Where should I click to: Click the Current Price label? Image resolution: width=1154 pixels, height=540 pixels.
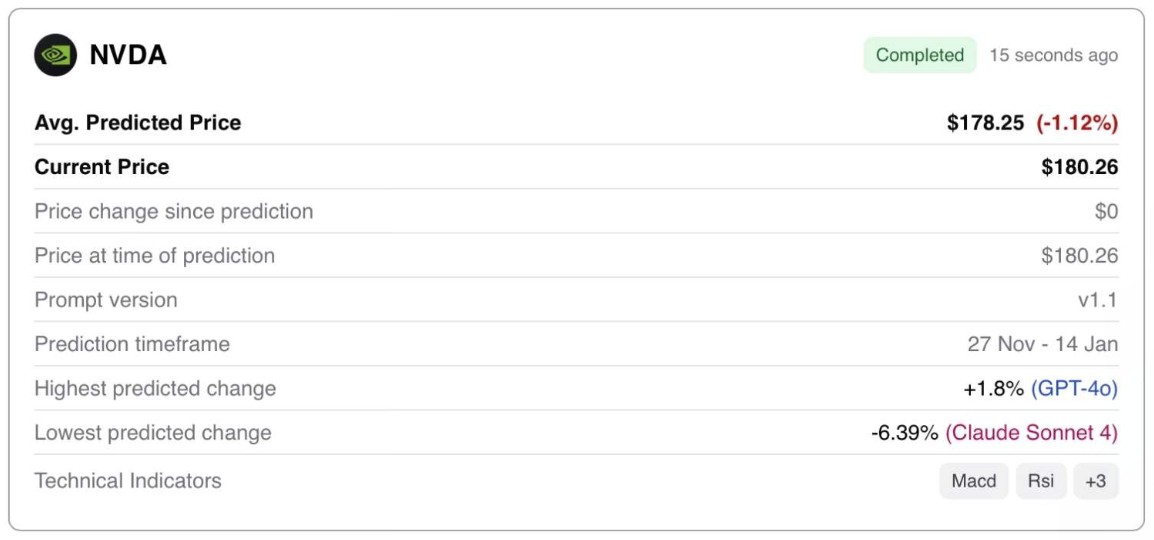(x=102, y=167)
